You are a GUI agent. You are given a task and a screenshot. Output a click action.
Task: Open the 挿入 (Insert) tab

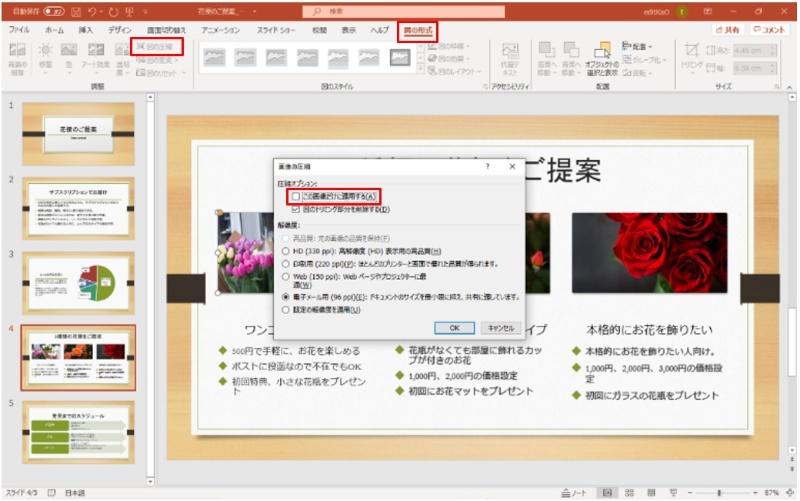pyautogui.click(x=86, y=30)
